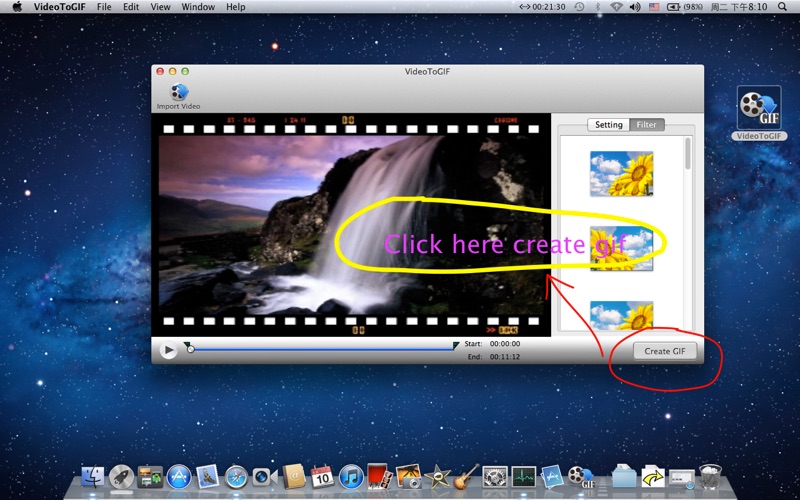Open Mission Control in the dock
Viewport: 800px width, 500px height.
click(150, 477)
